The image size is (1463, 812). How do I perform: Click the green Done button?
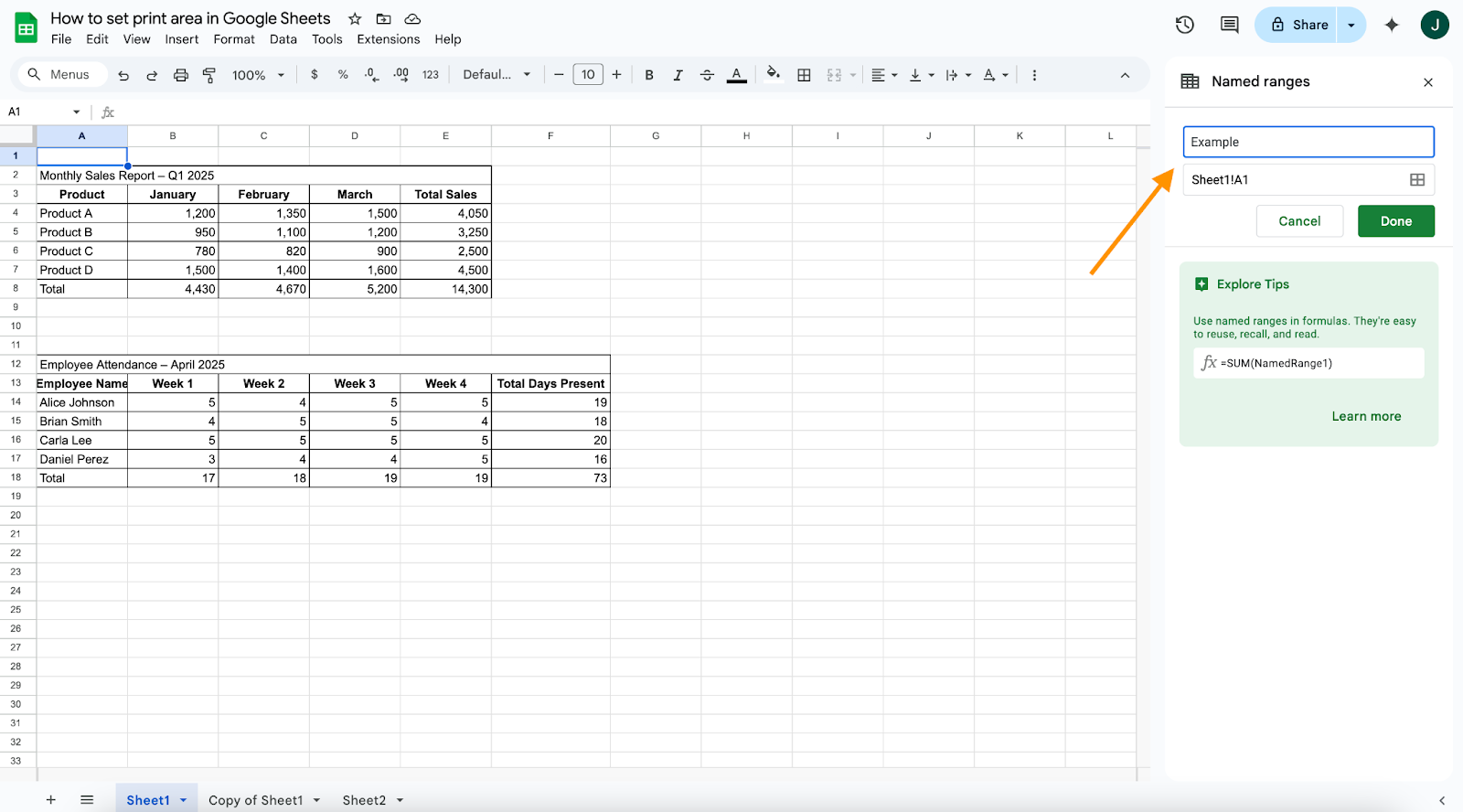tap(1395, 221)
